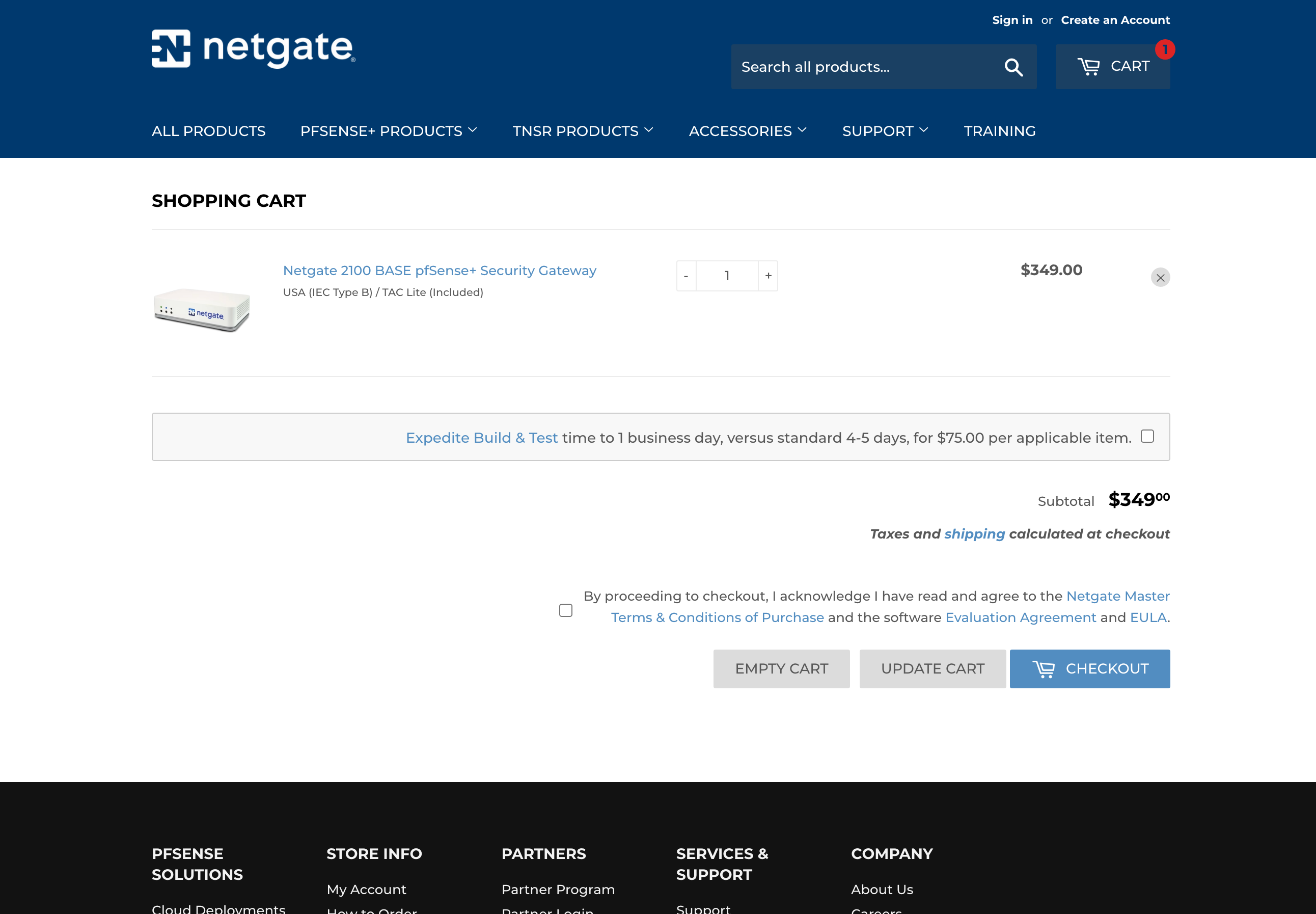This screenshot has height=914, width=1316.
Task: Click the Netgate logo
Action: pyautogui.click(x=253, y=49)
